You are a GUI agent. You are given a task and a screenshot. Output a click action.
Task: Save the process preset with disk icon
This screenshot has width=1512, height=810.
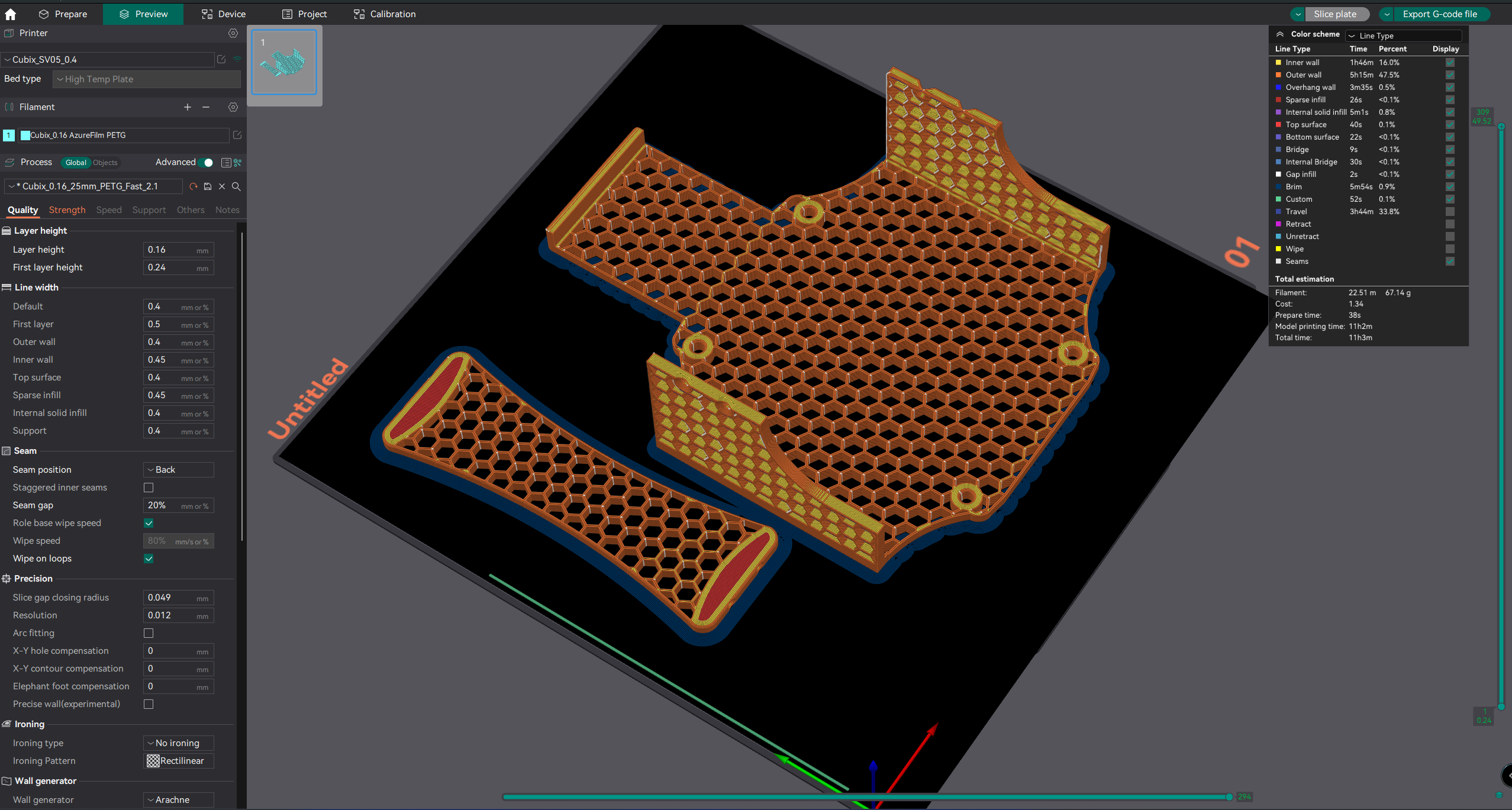[x=208, y=186]
